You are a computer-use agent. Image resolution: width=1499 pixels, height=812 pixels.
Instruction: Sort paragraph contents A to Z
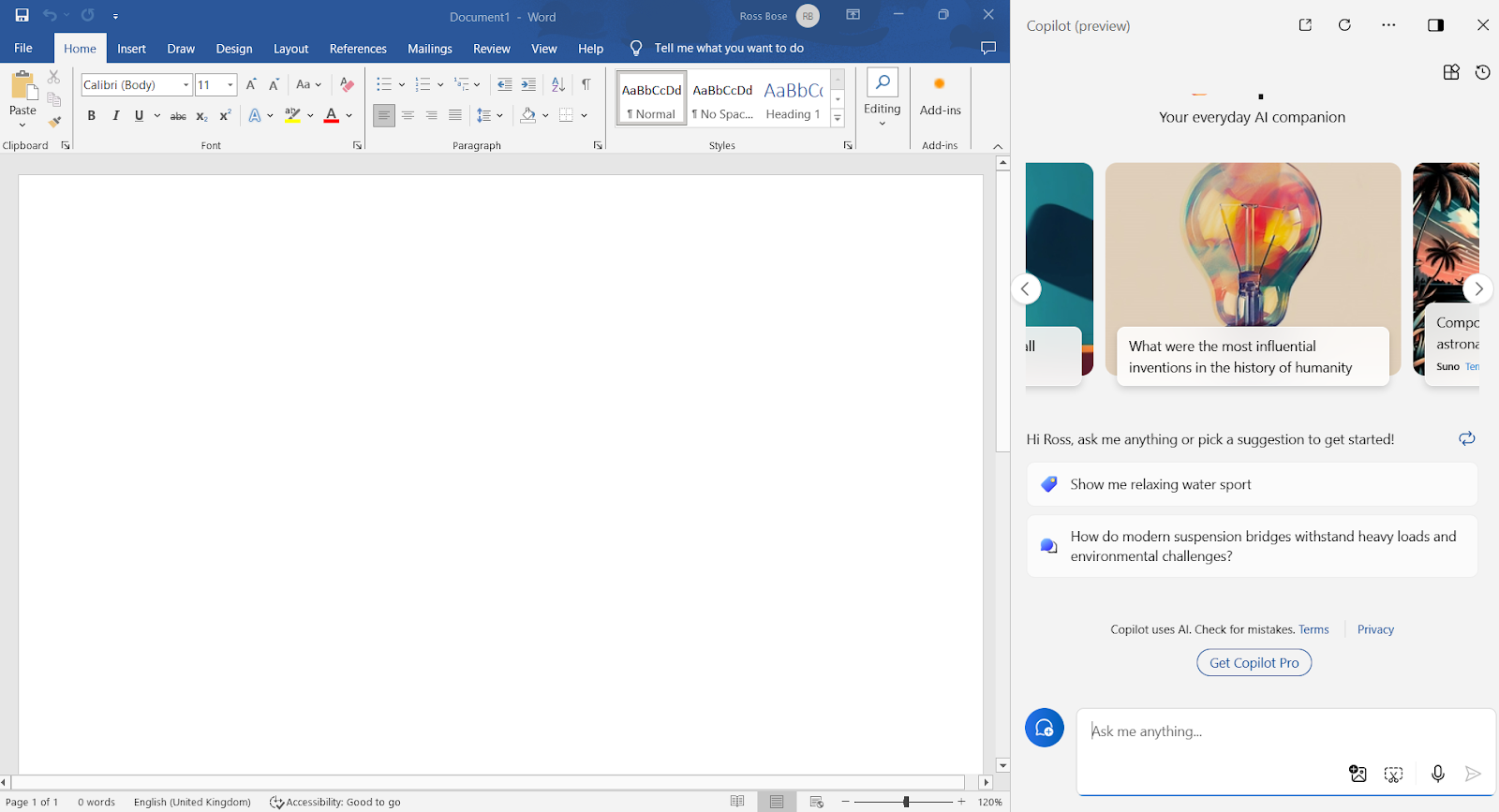[x=558, y=84]
